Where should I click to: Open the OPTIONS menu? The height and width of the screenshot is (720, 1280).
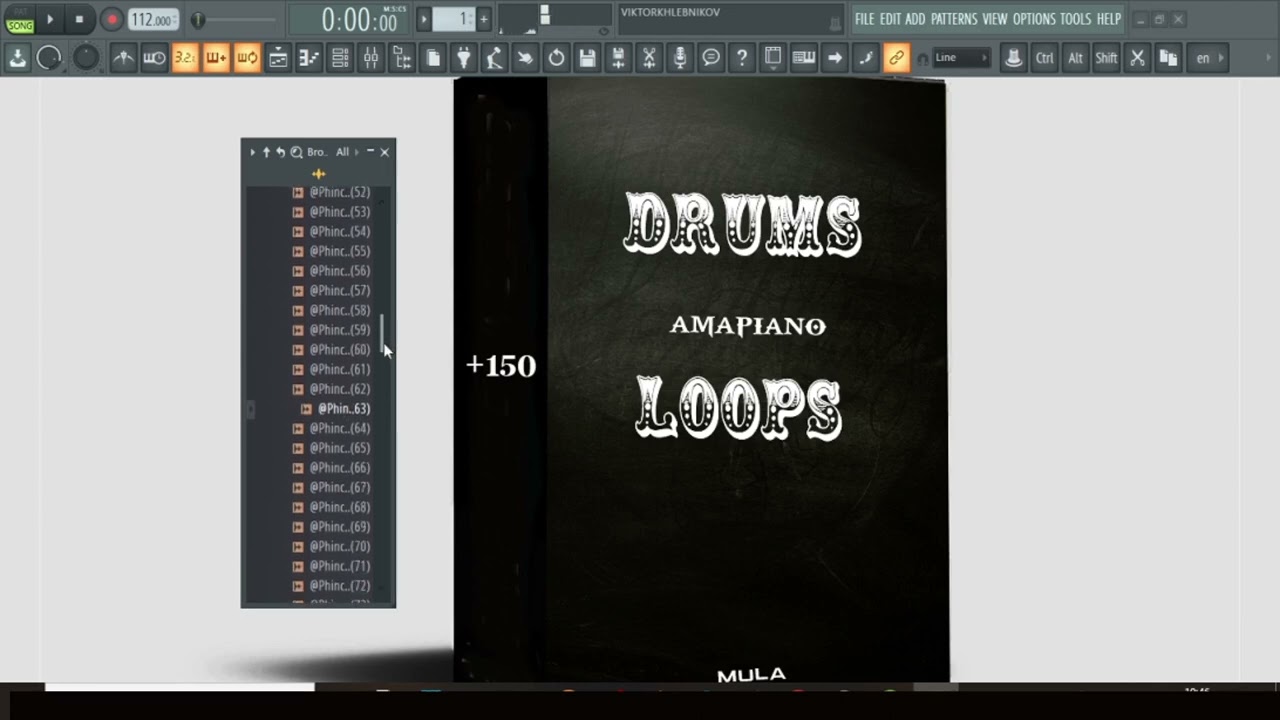[x=1034, y=19]
